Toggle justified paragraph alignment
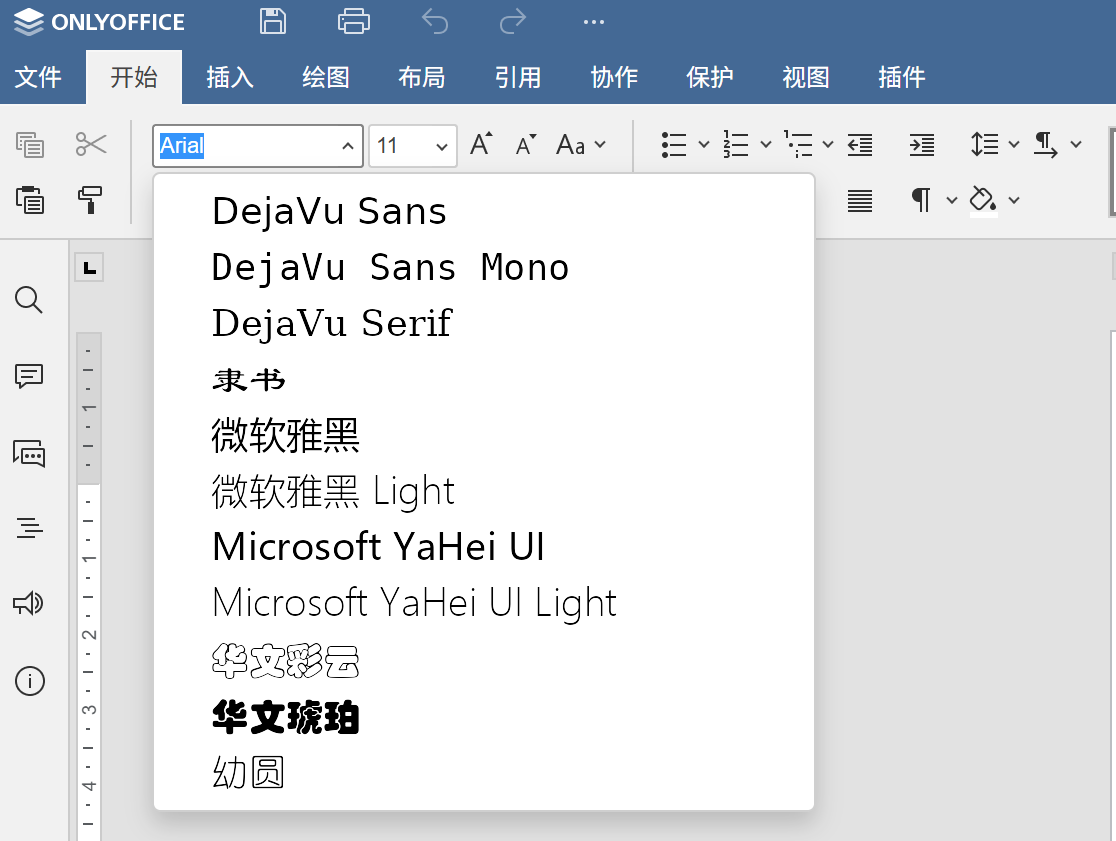The width and height of the screenshot is (1116, 841). point(860,200)
